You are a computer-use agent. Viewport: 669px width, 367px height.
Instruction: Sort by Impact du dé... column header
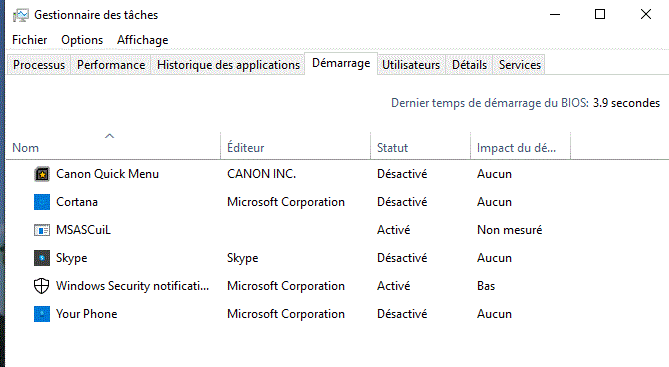click(520, 146)
